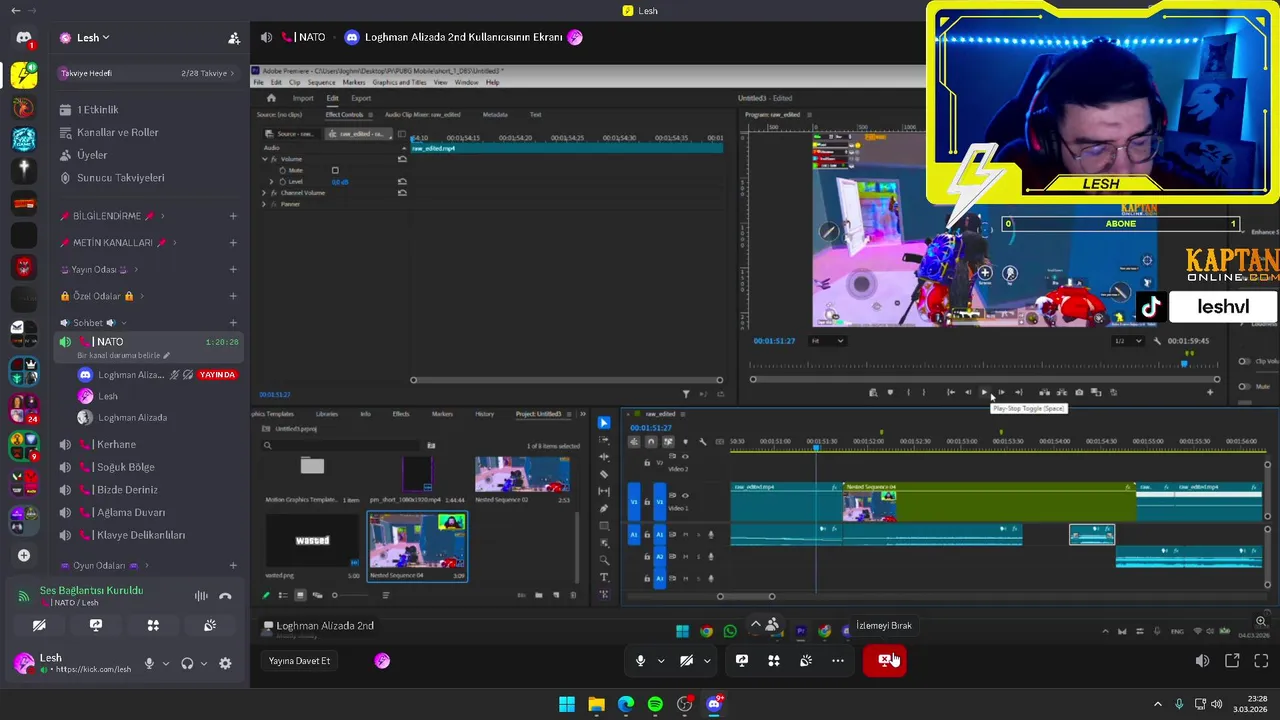Open File Explorer in Windows taskbar
The height and width of the screenshot is (720, 1280).
(596, 704)
